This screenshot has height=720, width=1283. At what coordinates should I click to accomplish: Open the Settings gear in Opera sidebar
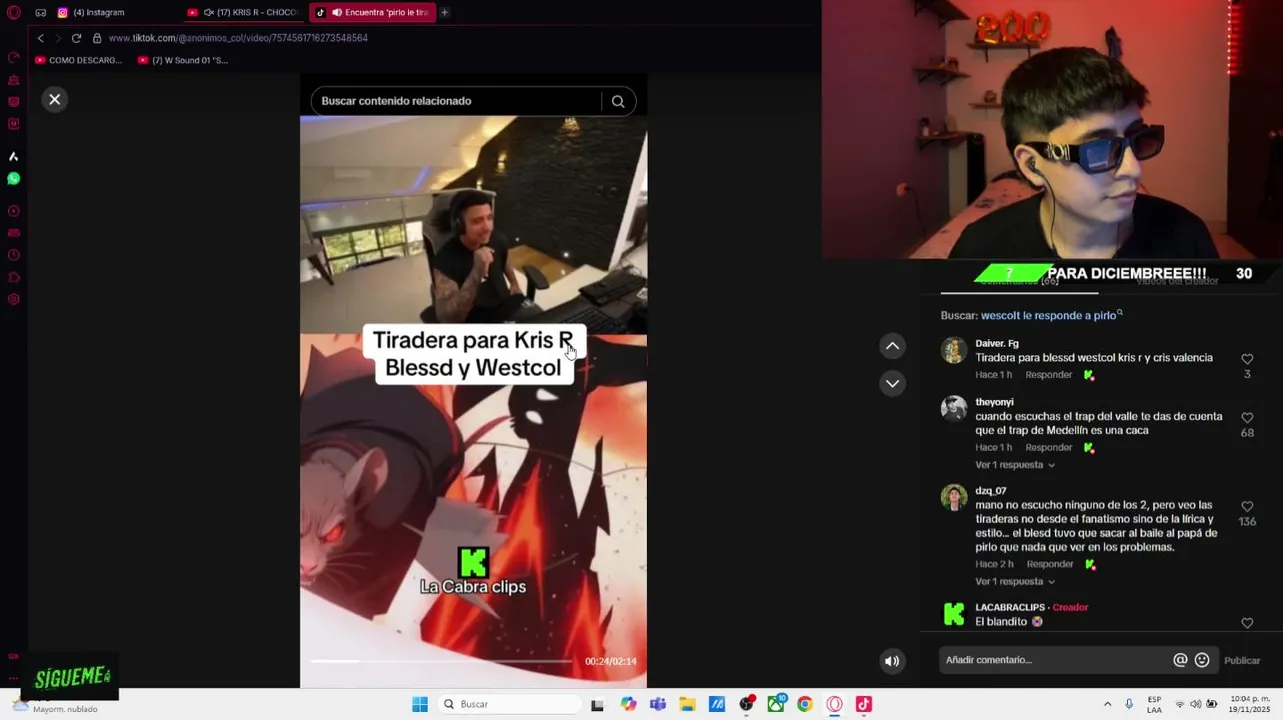pos(14,299)
